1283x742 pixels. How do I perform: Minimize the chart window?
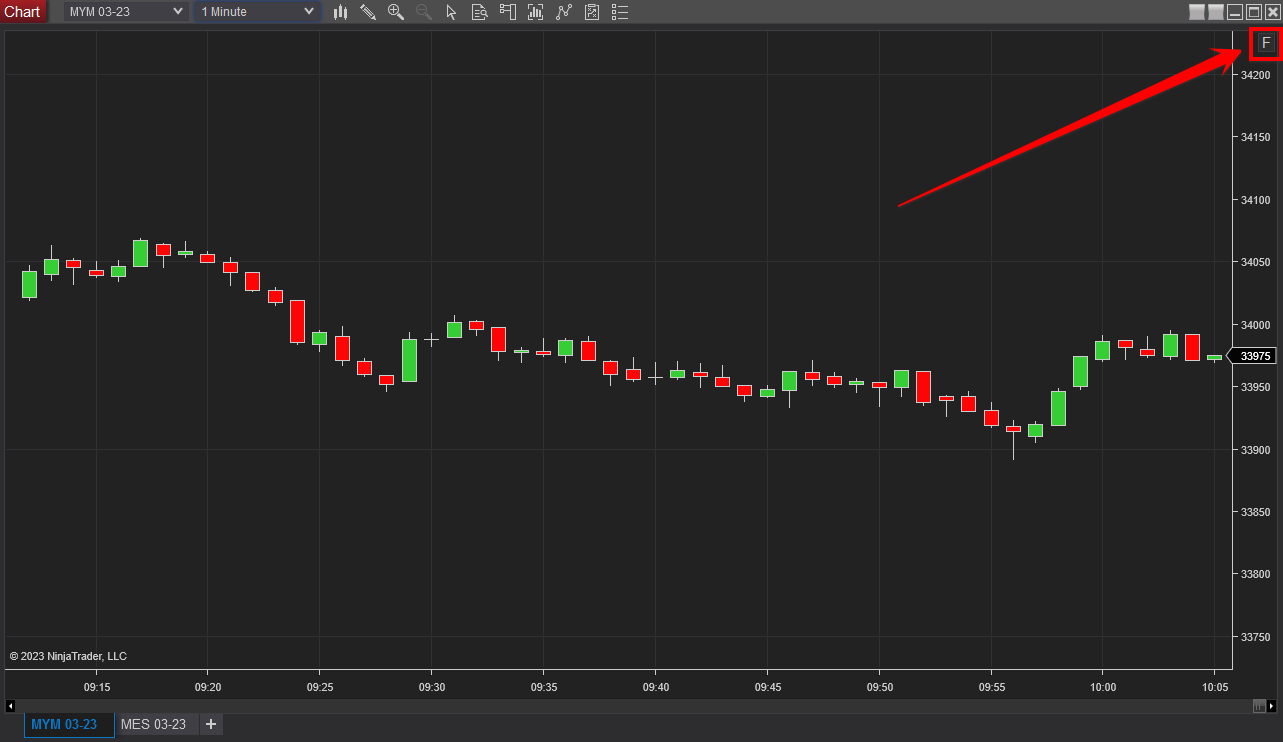pos(1235,12)
